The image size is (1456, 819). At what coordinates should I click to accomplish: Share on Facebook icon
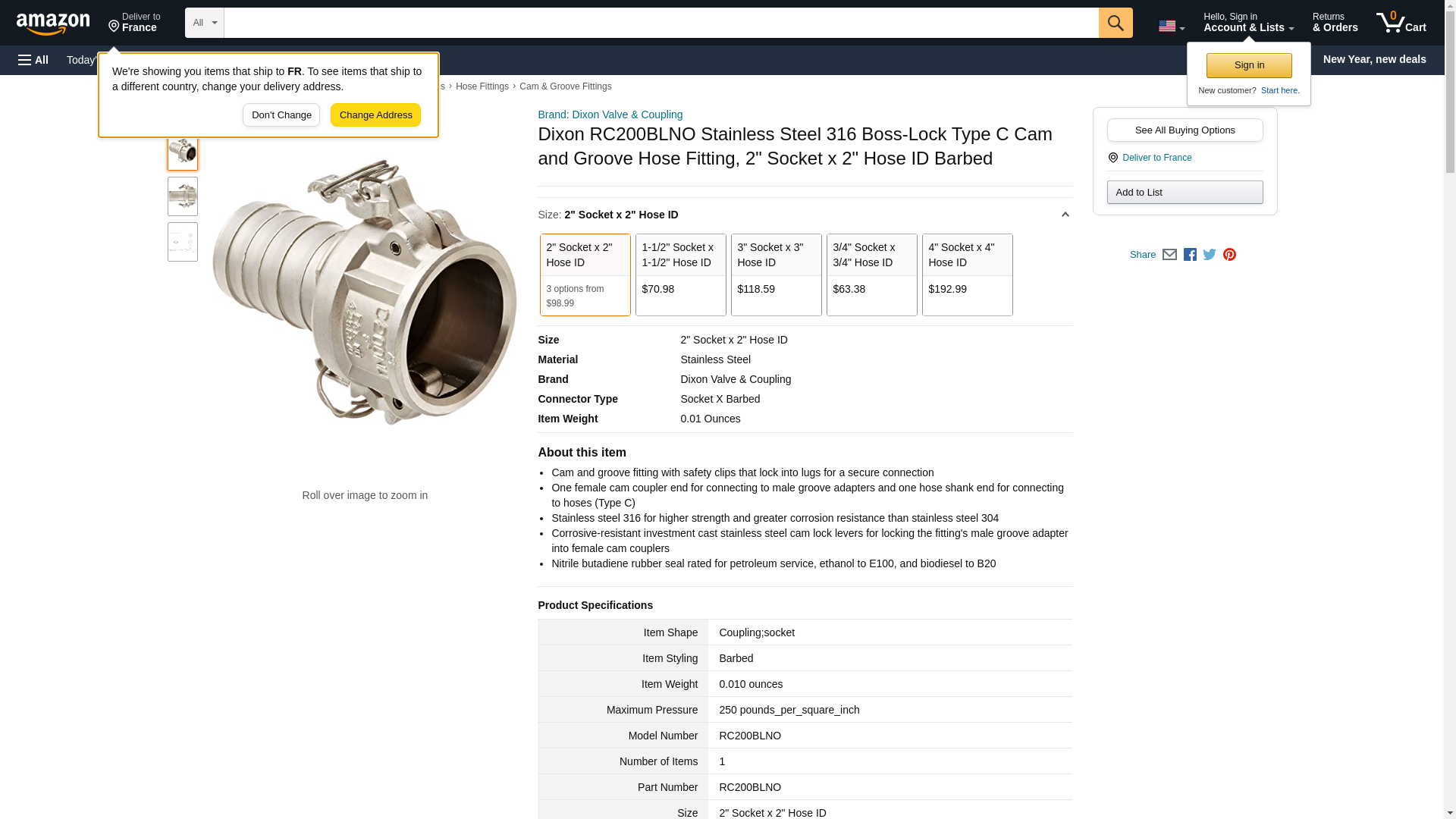[1190, 255]
